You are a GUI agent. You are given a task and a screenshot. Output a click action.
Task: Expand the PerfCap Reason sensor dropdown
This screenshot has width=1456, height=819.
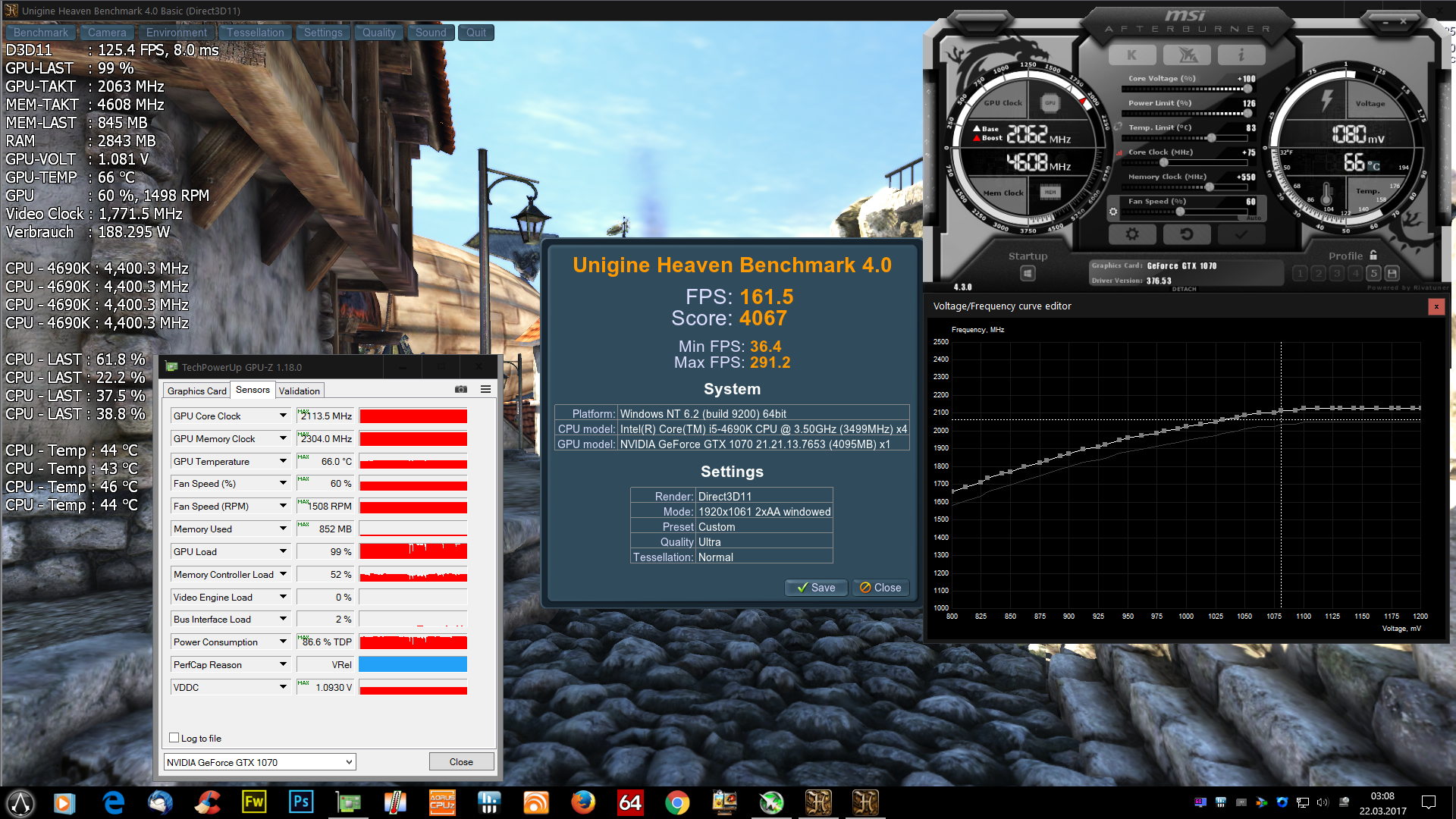[x=283, y=664]
